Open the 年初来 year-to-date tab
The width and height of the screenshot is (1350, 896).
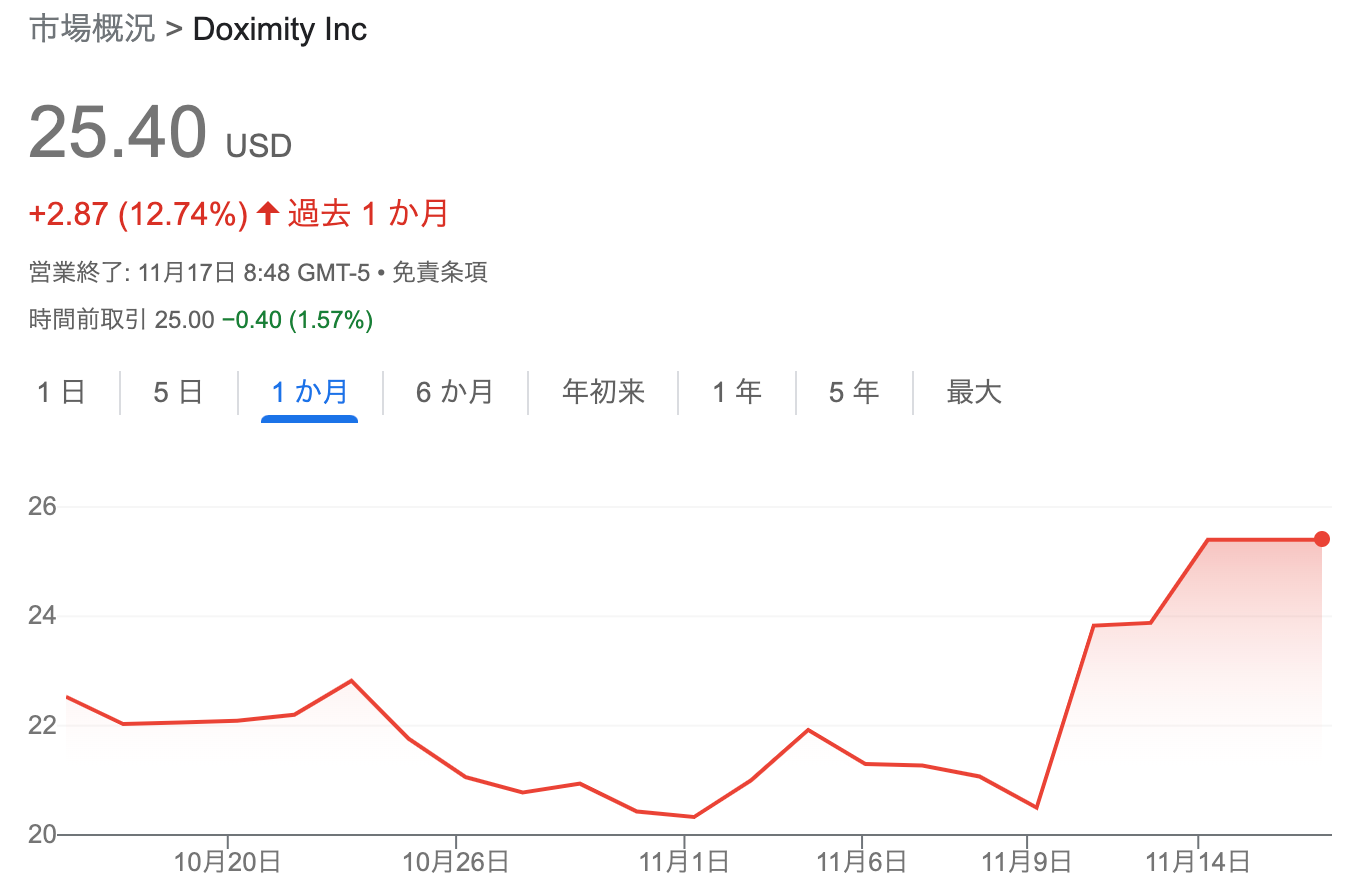(x=603, y=392)
